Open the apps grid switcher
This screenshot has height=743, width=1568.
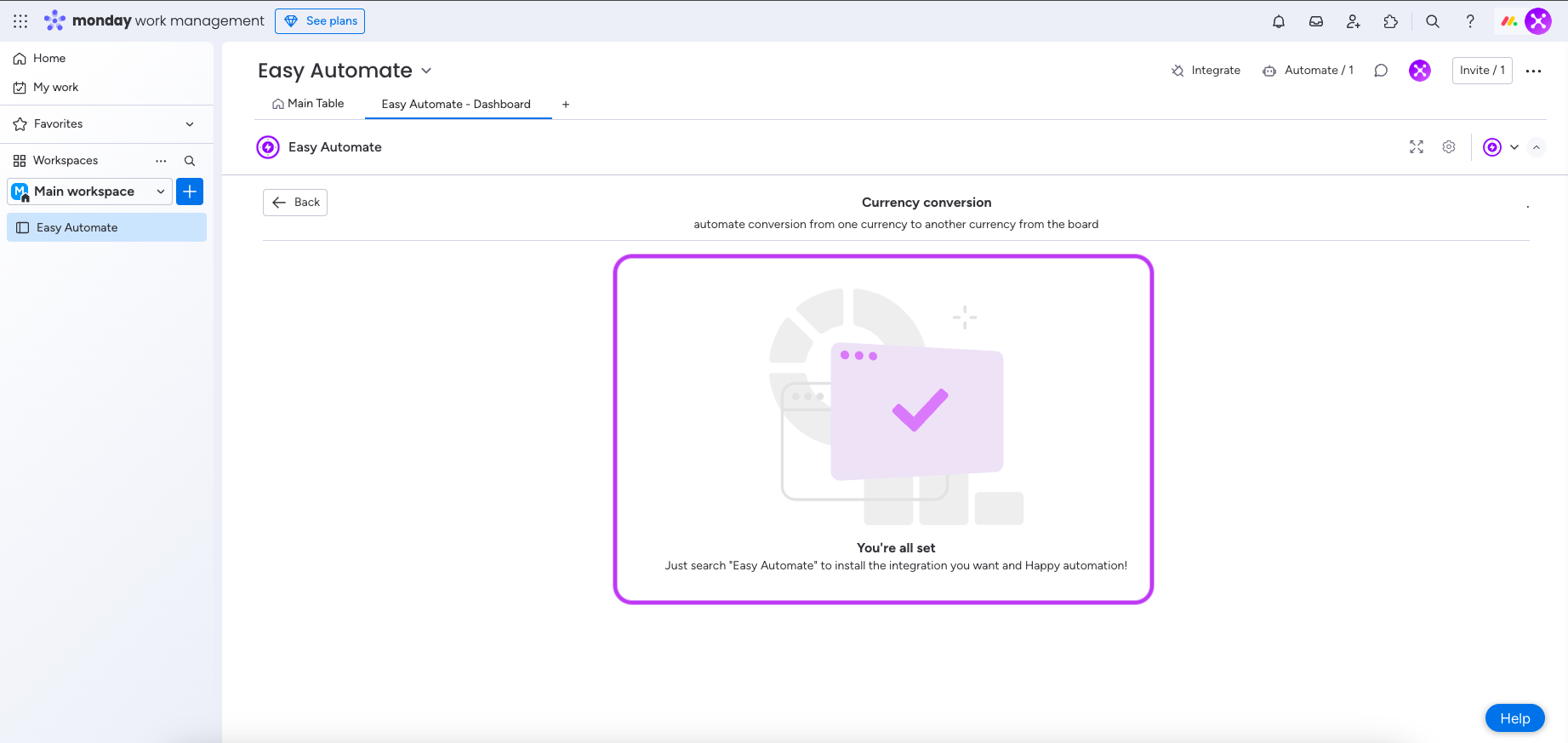tap(20, 21)
